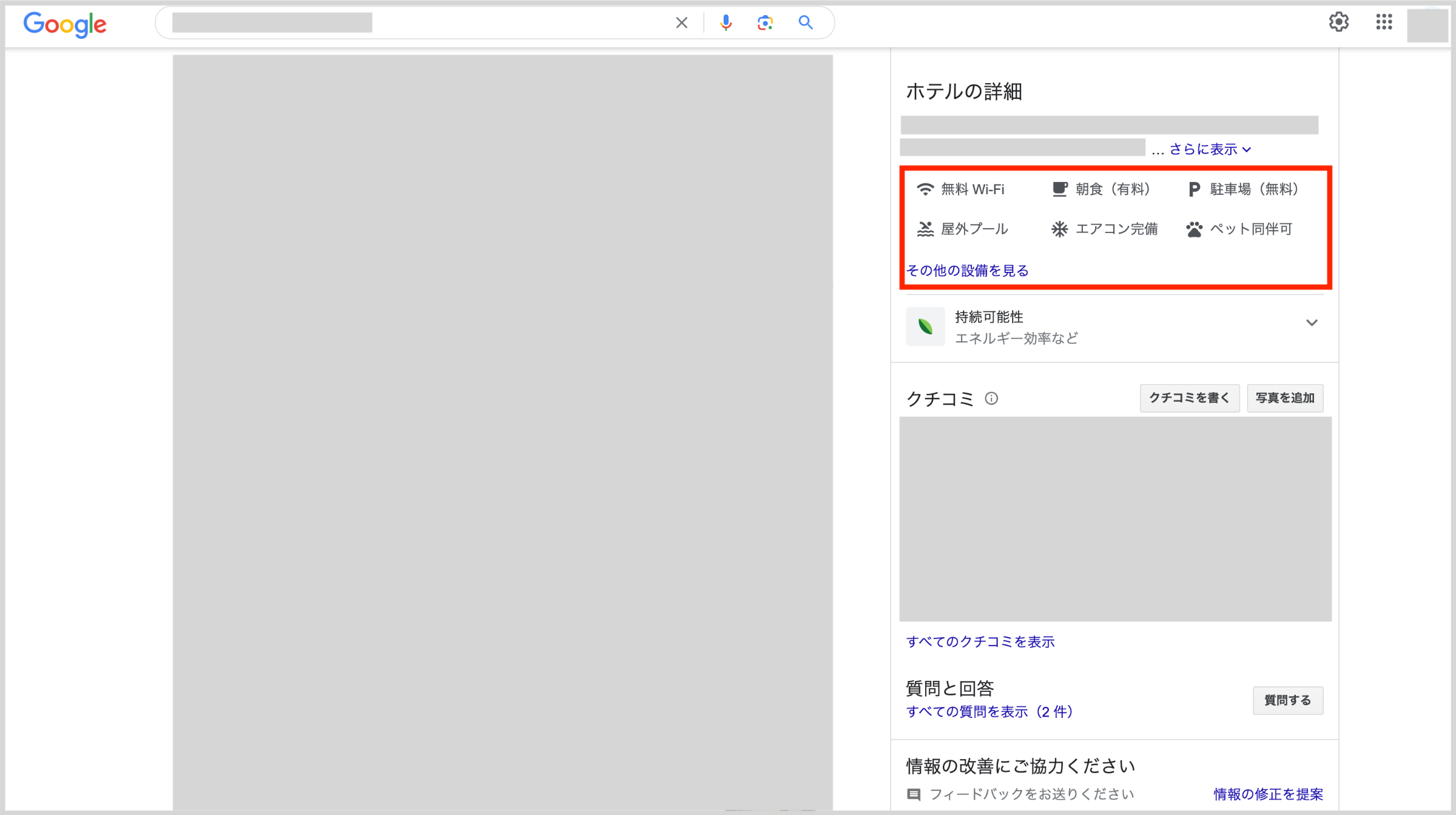
Task: Click 質問する button
Action: coord(1288,700)
